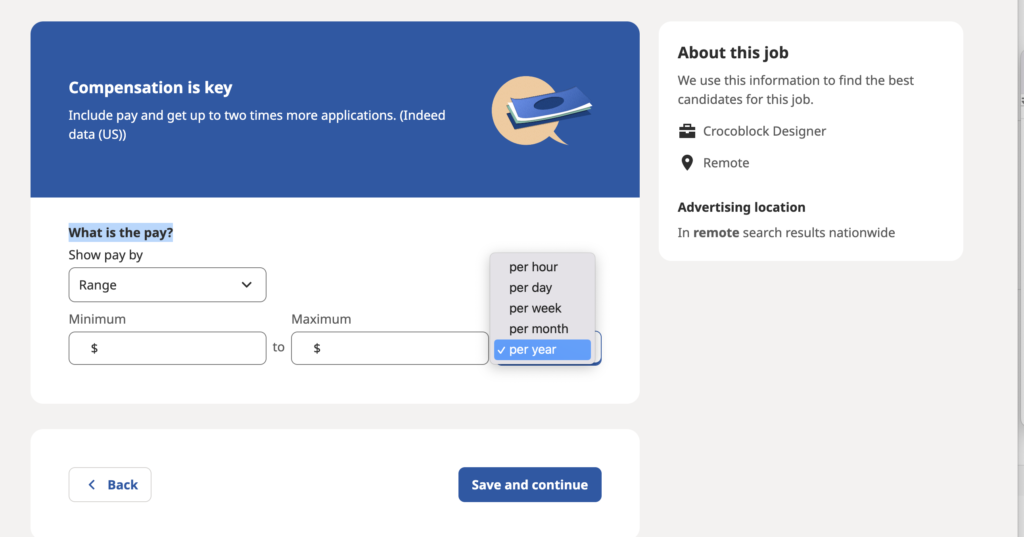Pick the per week pay period
The width and height of the screenshot is (1024, 537).
[x=535, y=308]
